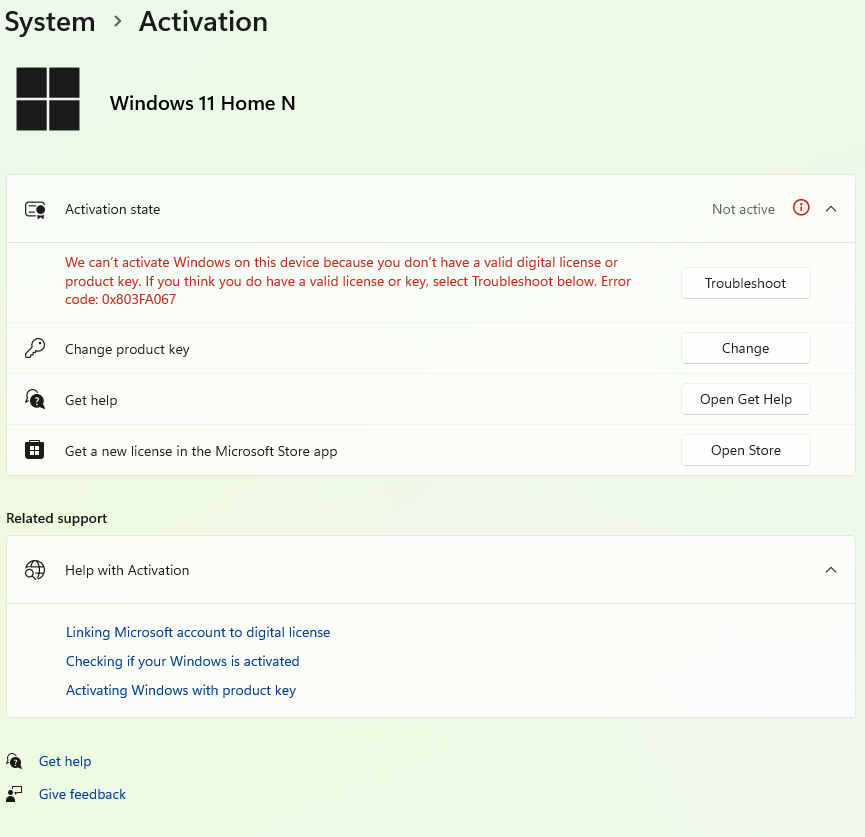Open Store to get a new license
This screenshot has width=865, height=837.
(745, 450)
